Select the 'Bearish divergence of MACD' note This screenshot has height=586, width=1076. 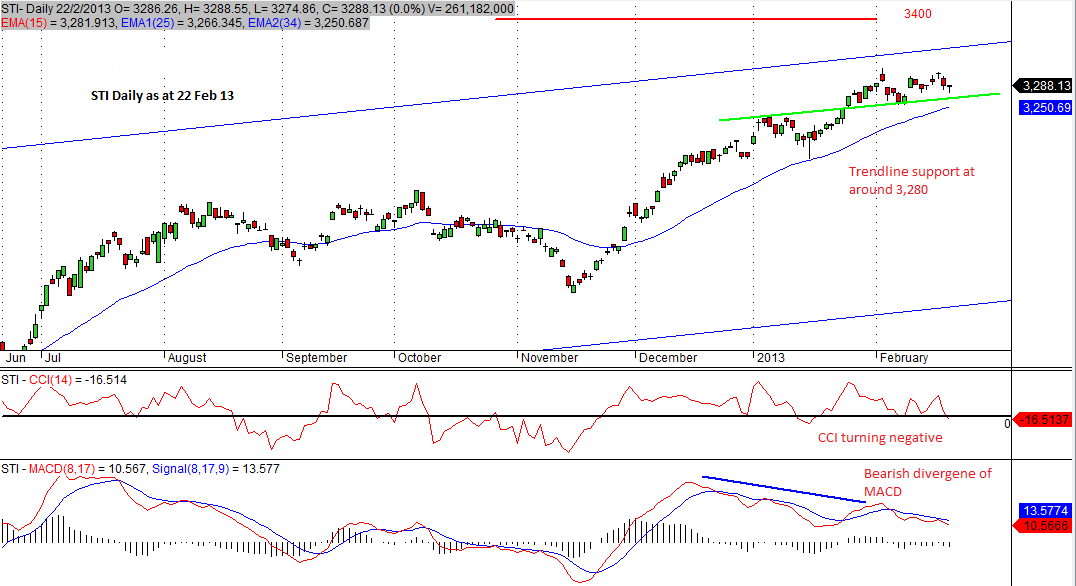tap(927, 482)
